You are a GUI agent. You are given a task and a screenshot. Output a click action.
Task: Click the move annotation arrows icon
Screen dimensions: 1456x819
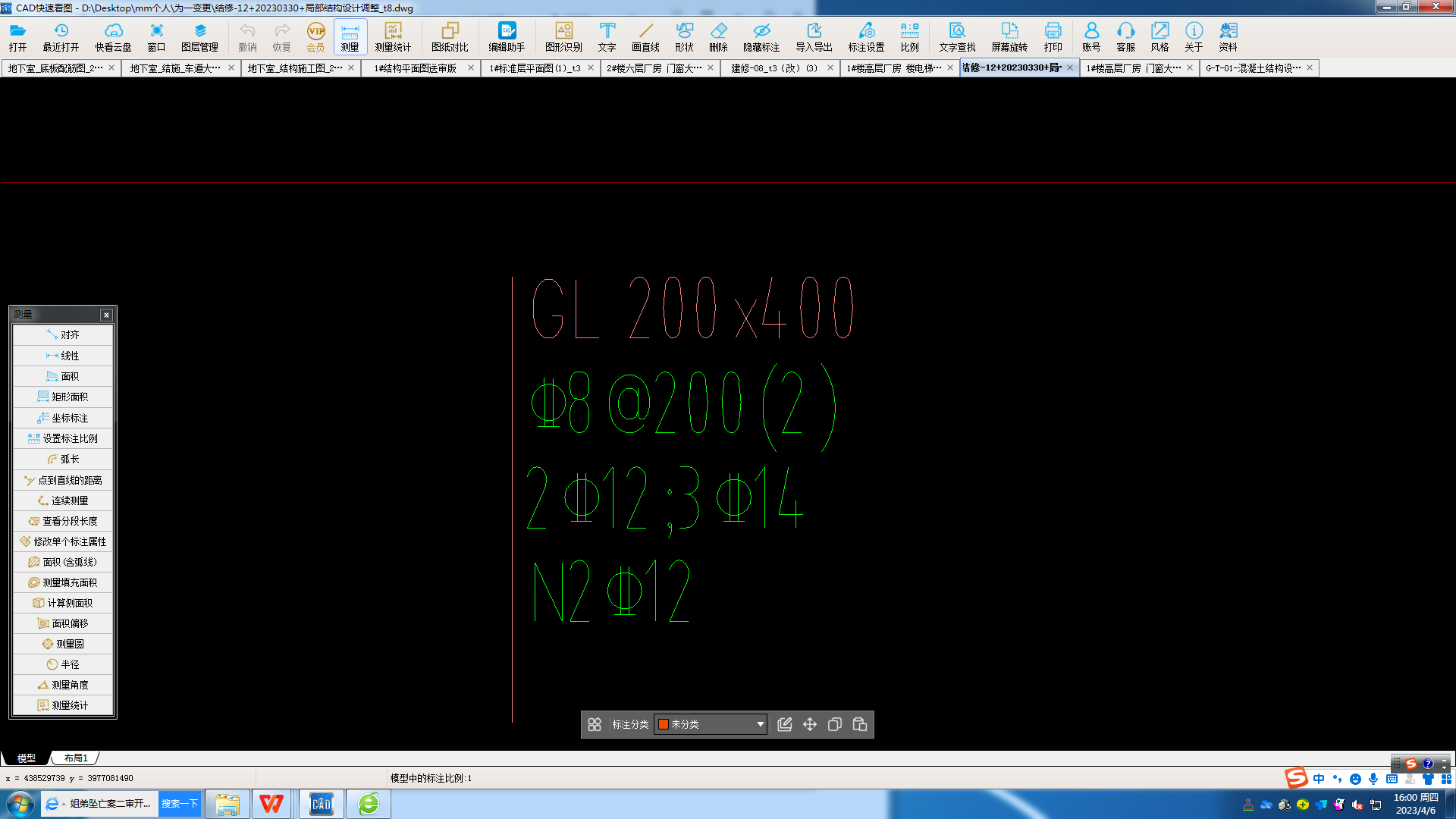(x=810, y=724)
